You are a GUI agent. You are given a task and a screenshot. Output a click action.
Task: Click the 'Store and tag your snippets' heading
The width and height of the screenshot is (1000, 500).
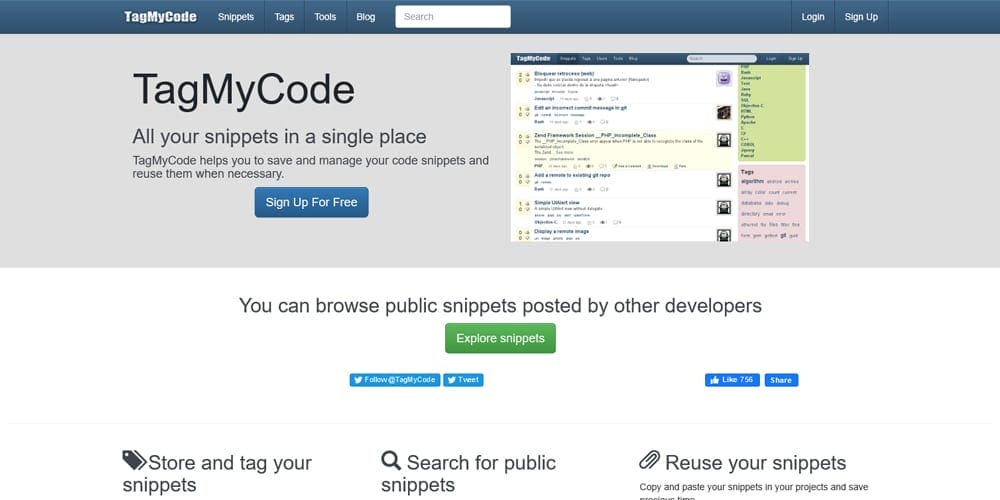[x=217, y=473]
